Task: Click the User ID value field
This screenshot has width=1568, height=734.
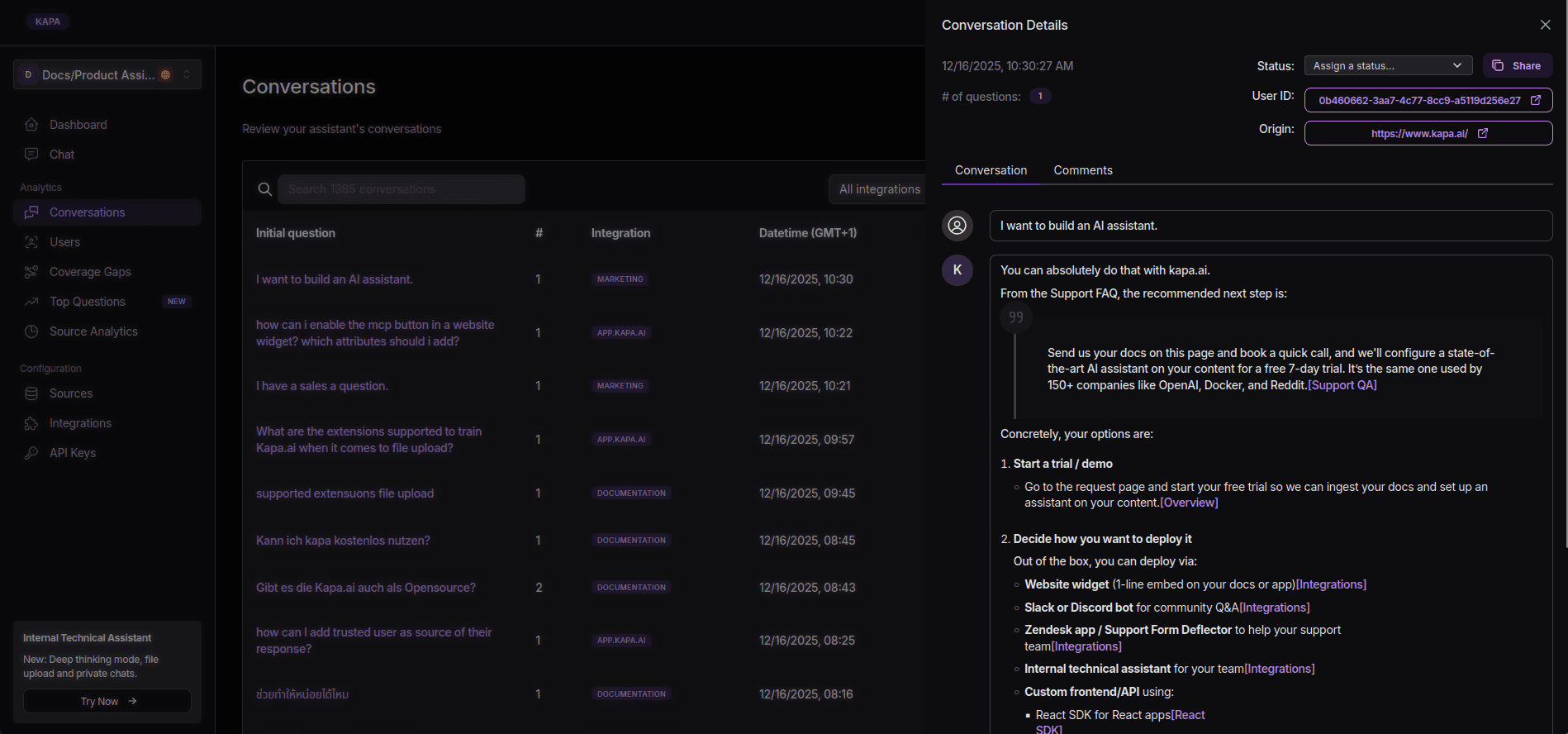Action: [1428, 100]
